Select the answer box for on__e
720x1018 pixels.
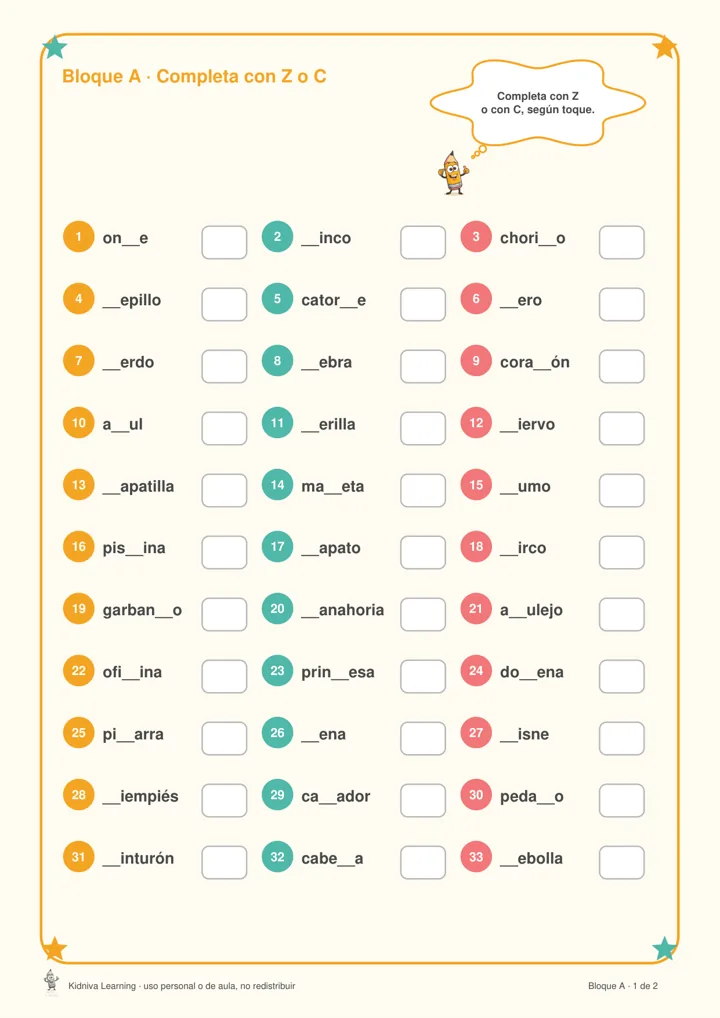[224, 242]
